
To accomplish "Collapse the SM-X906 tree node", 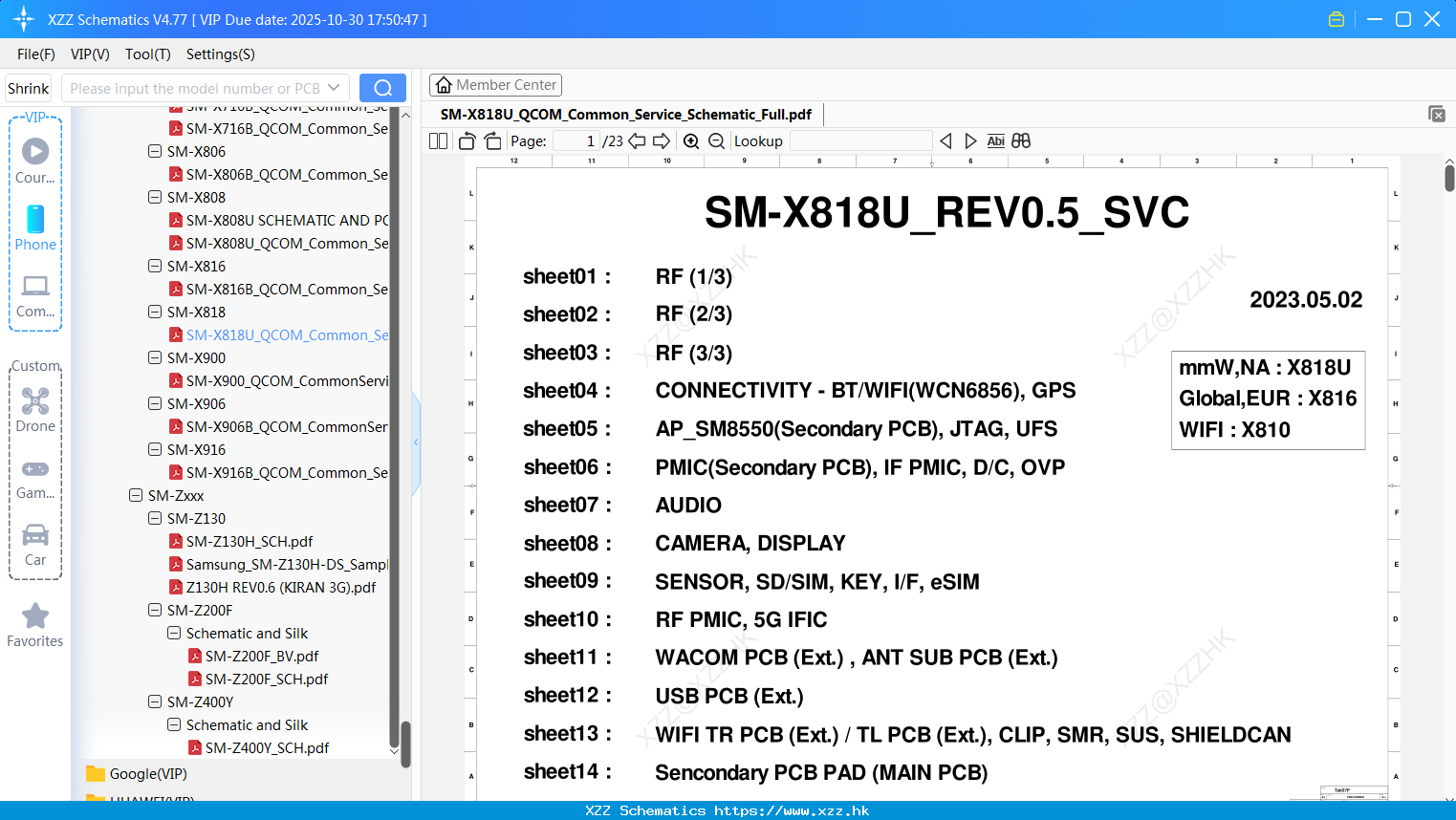I will (x=155, y=403).
